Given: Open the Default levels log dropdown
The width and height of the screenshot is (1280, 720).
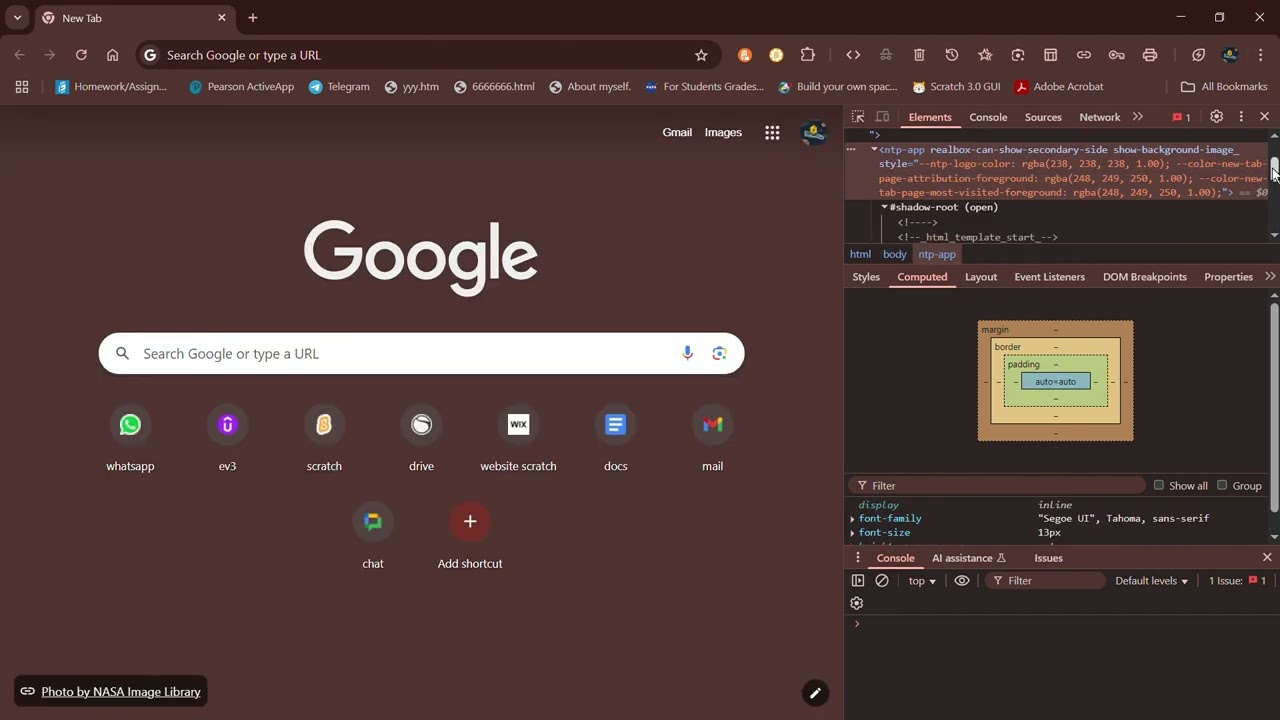Looking at the screenshot, I should (1151, 581).
